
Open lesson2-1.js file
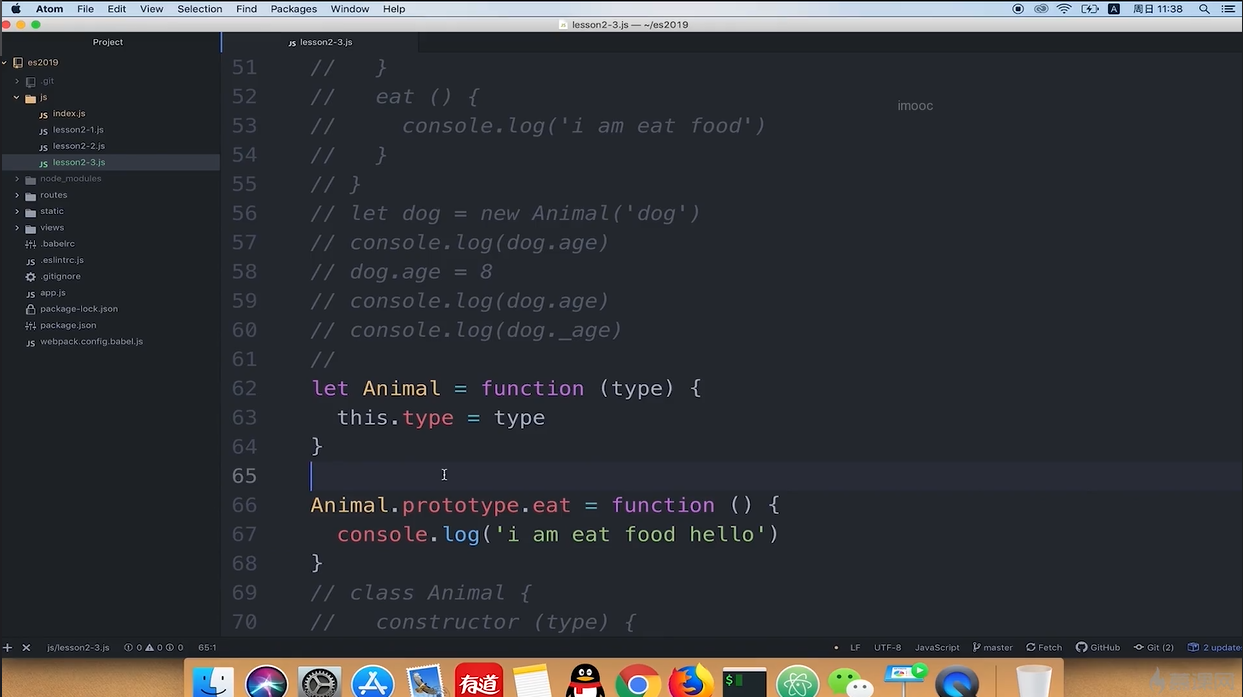coord(78,130)
